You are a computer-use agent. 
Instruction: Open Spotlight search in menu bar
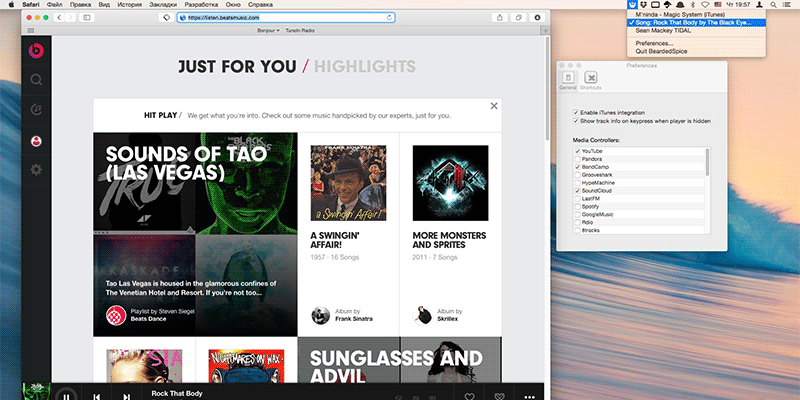pos(773,5)
